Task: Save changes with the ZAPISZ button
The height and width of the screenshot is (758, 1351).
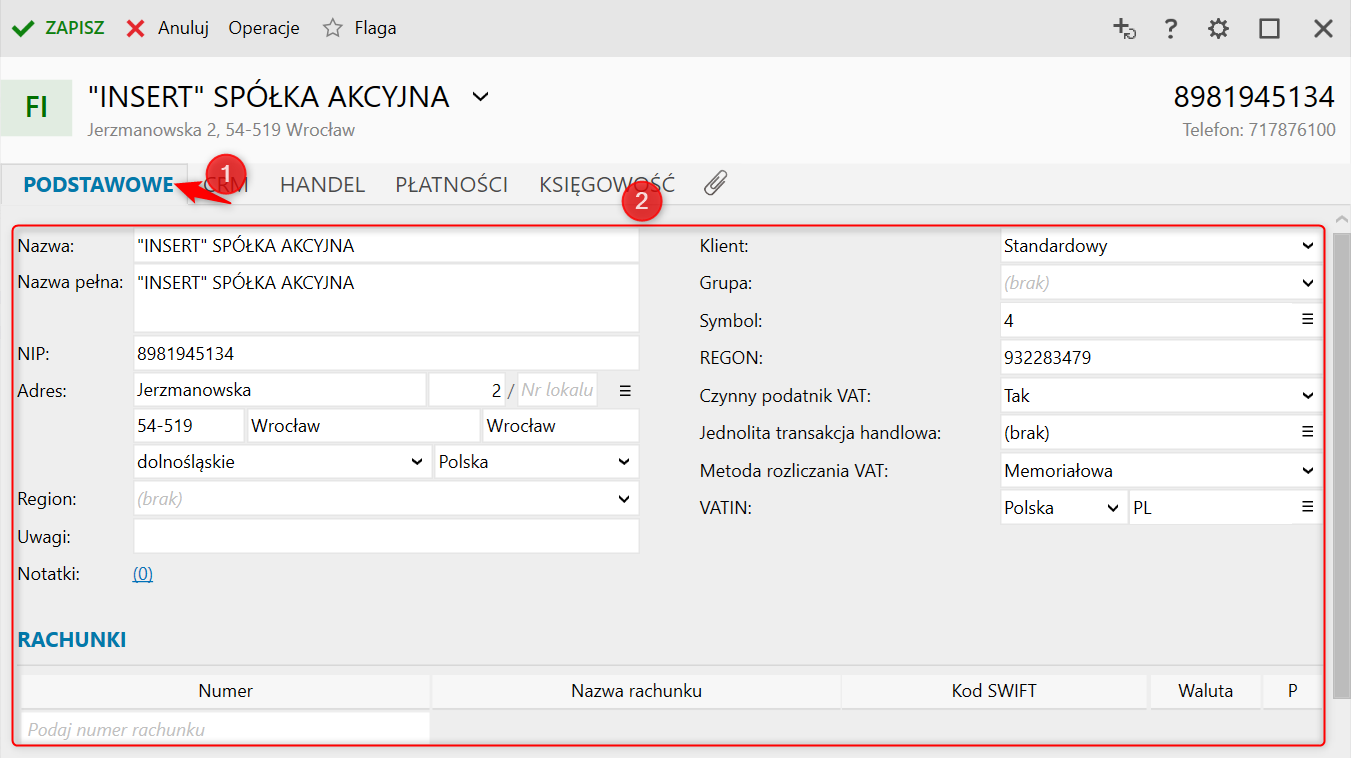Action: pyautogui.click(x=59, y=28)
